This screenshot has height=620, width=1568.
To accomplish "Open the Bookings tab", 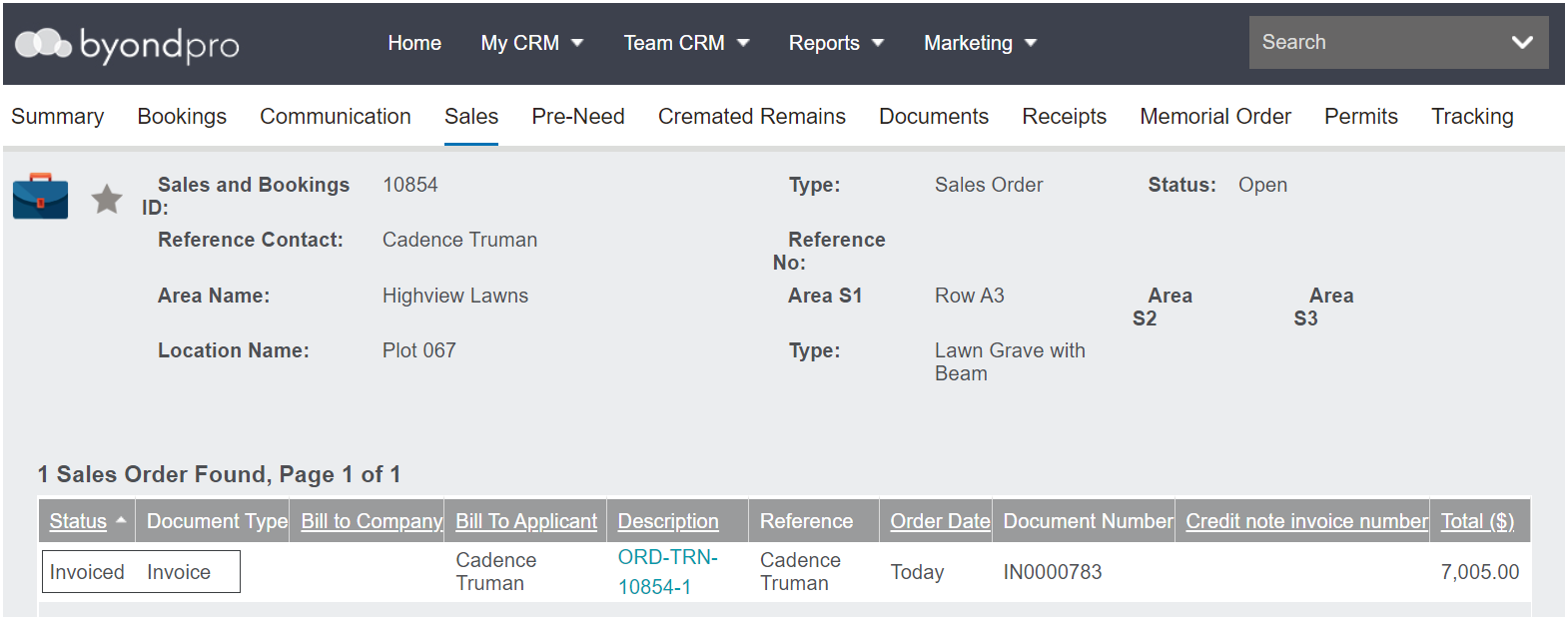I will [x=182, y=117].
